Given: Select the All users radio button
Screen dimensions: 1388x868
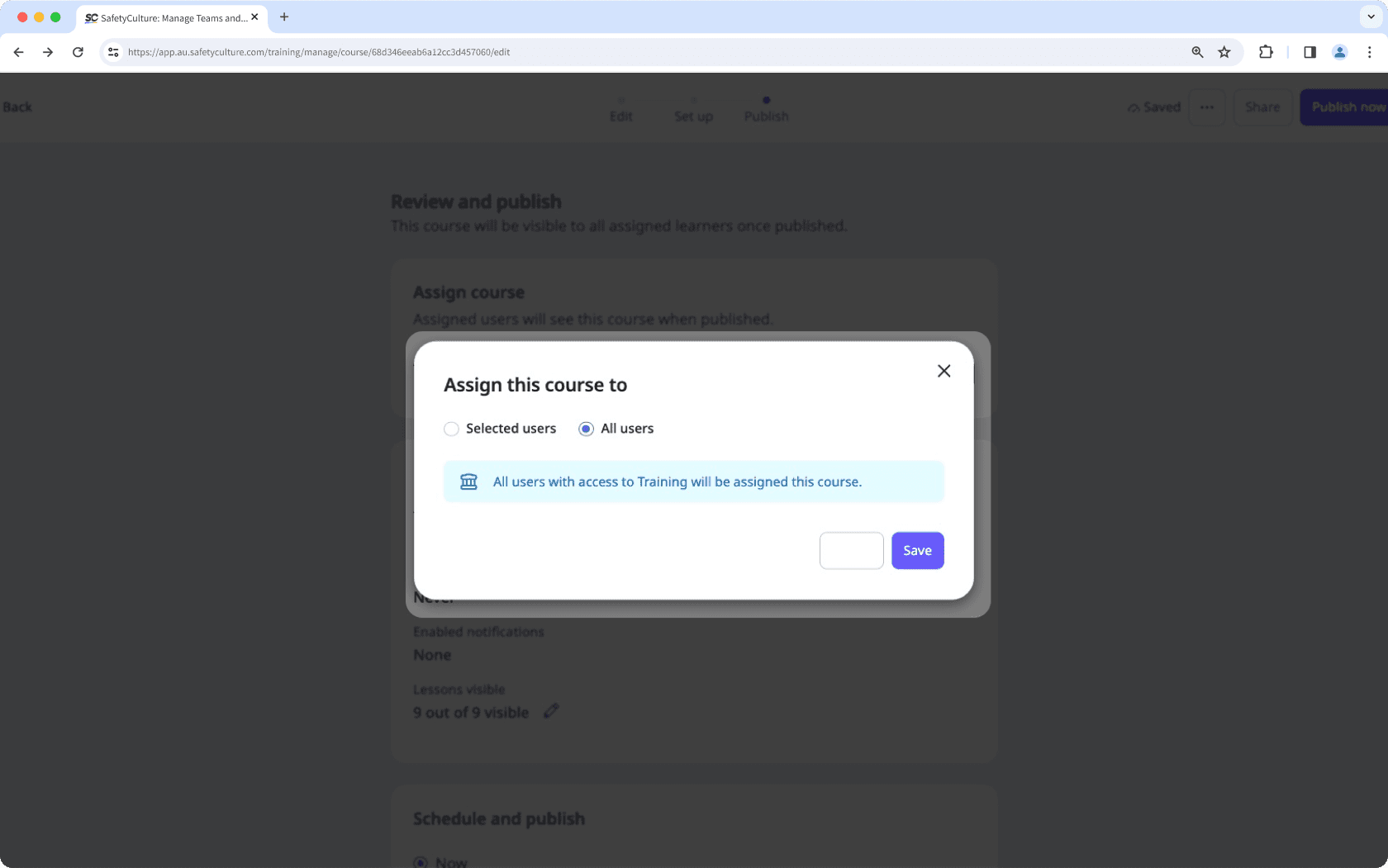Looking at the screenshot, I should pos(586,429).
